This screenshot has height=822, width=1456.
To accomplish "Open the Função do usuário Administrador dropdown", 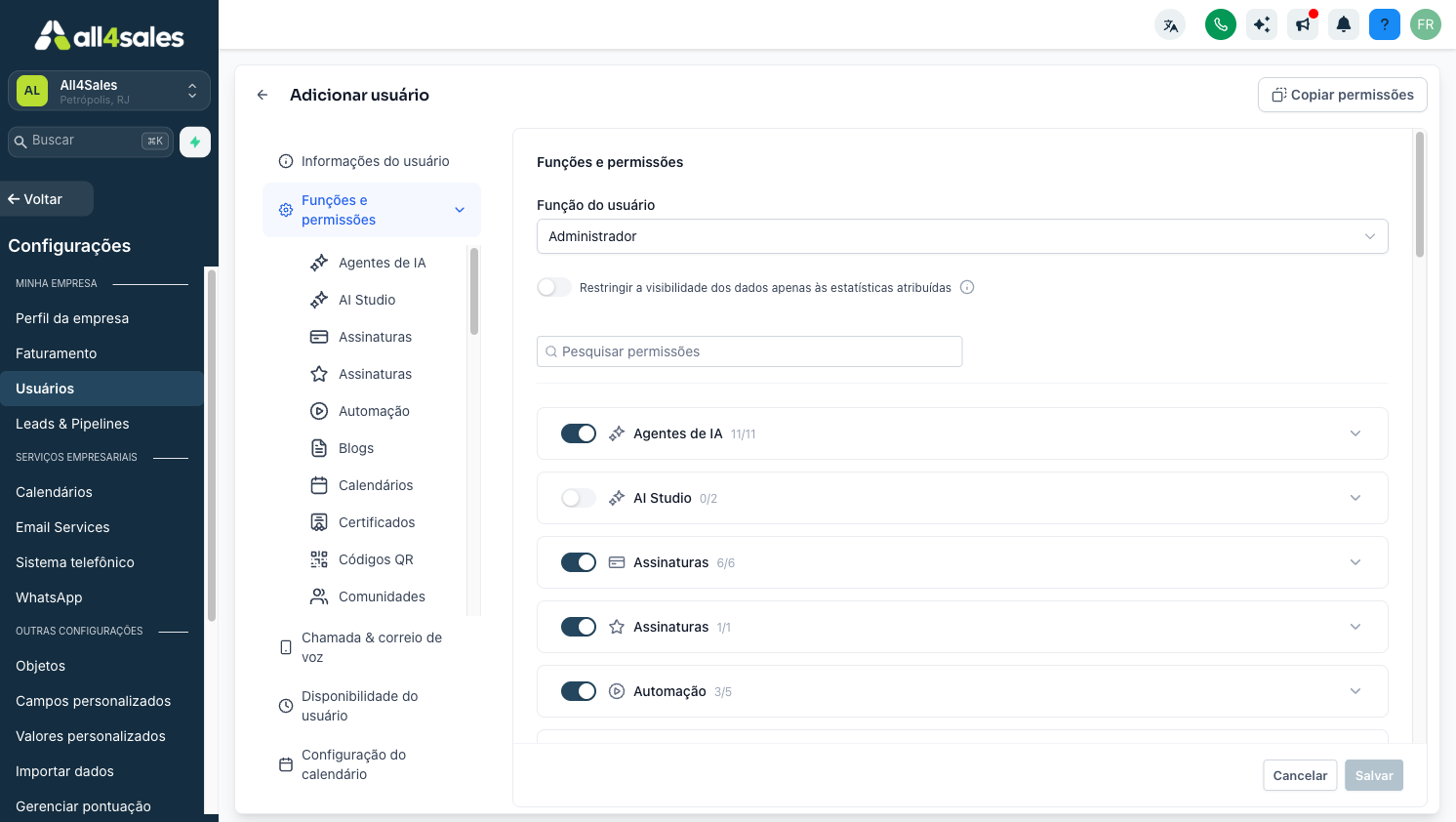I will [962, 236].
